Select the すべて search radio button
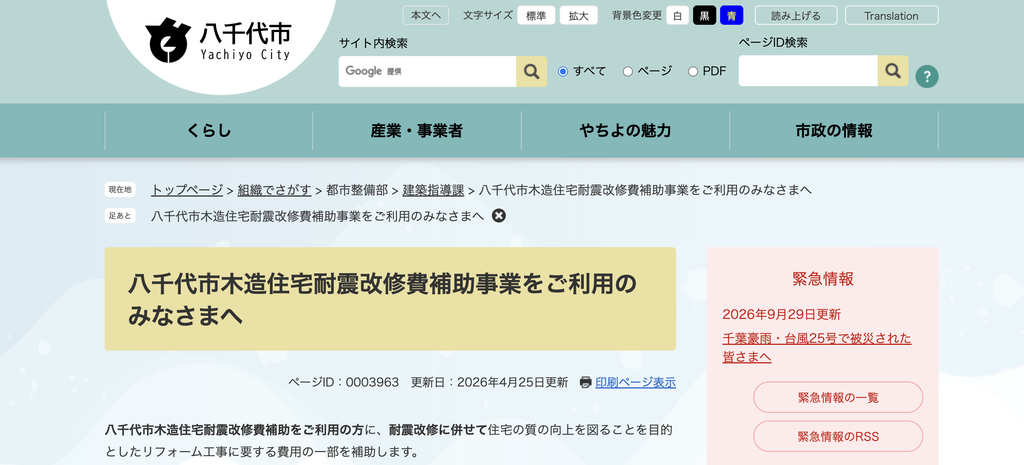The height and width of the screenshot is (465, 1024). click(x=563, y=71)
